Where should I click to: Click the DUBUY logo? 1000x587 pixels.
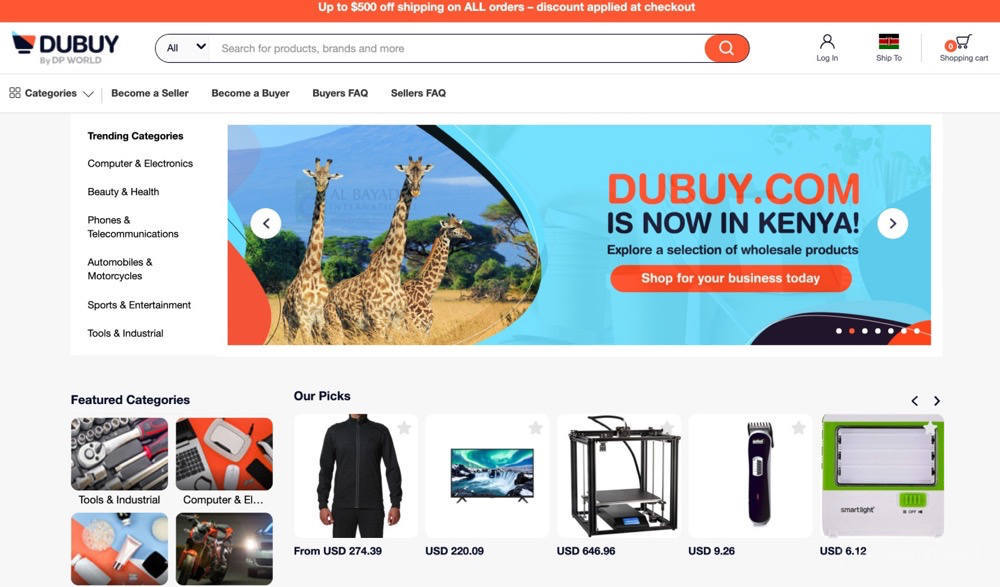click(66, 48)
